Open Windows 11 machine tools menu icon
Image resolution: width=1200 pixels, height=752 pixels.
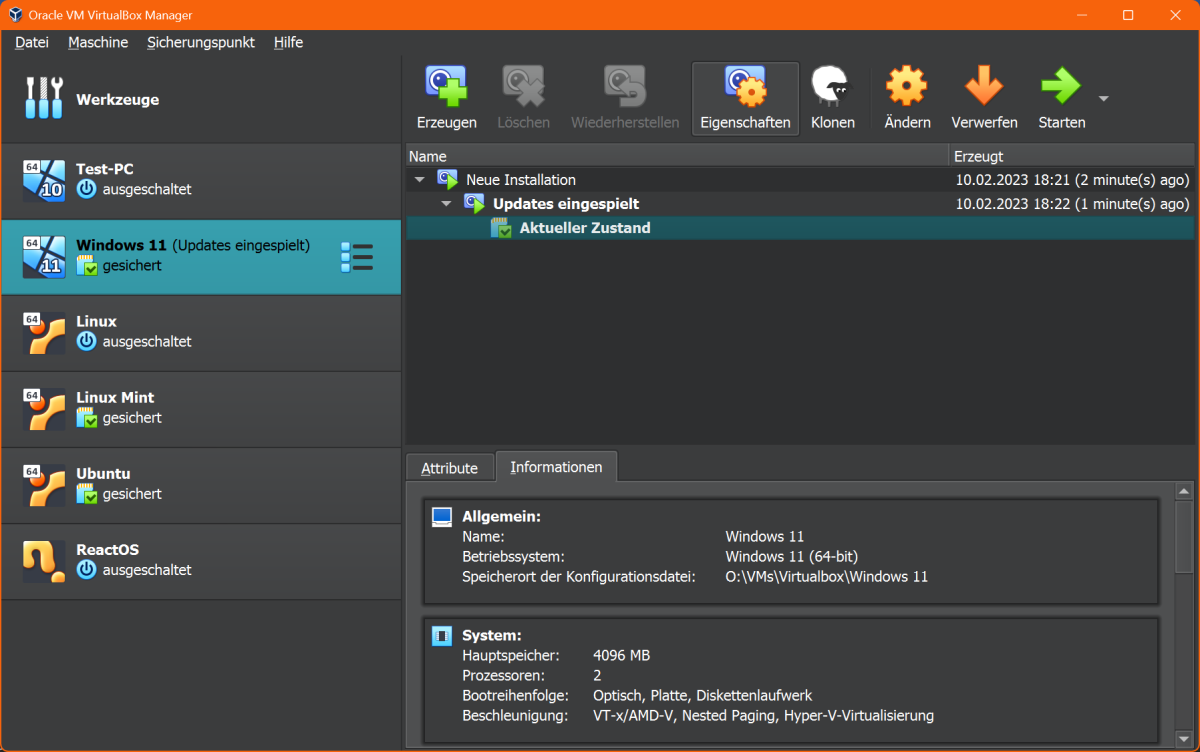point(357,257)
